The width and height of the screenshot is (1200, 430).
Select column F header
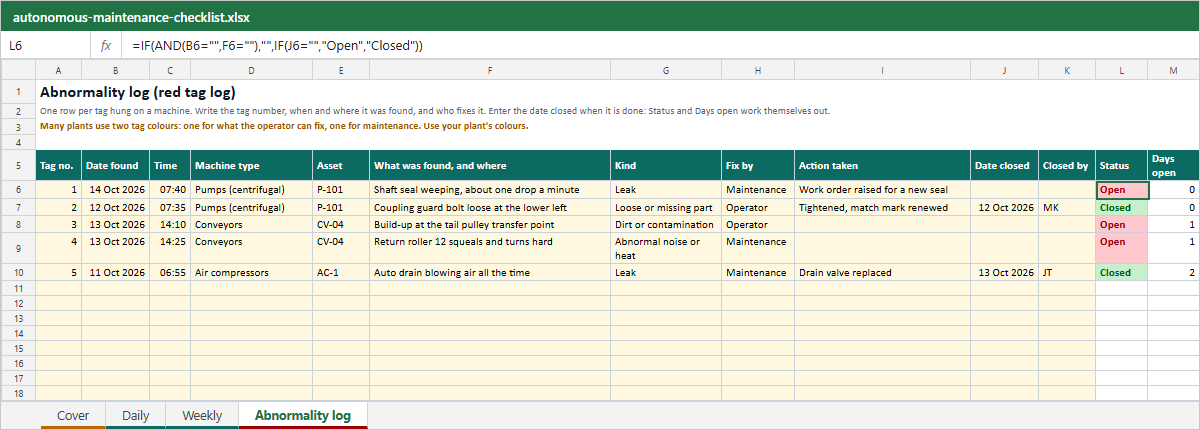click(490, 70)
